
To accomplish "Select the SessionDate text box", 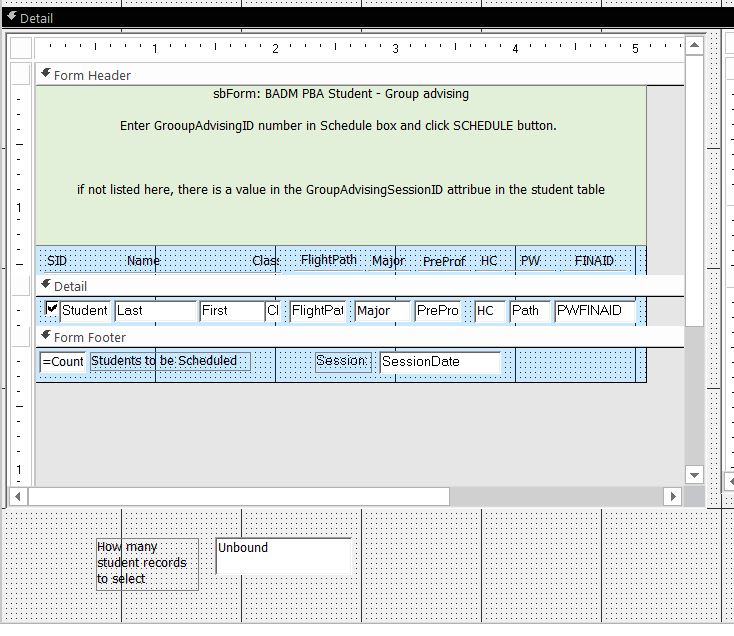I will pyautogui.click(x=440, y=362).
